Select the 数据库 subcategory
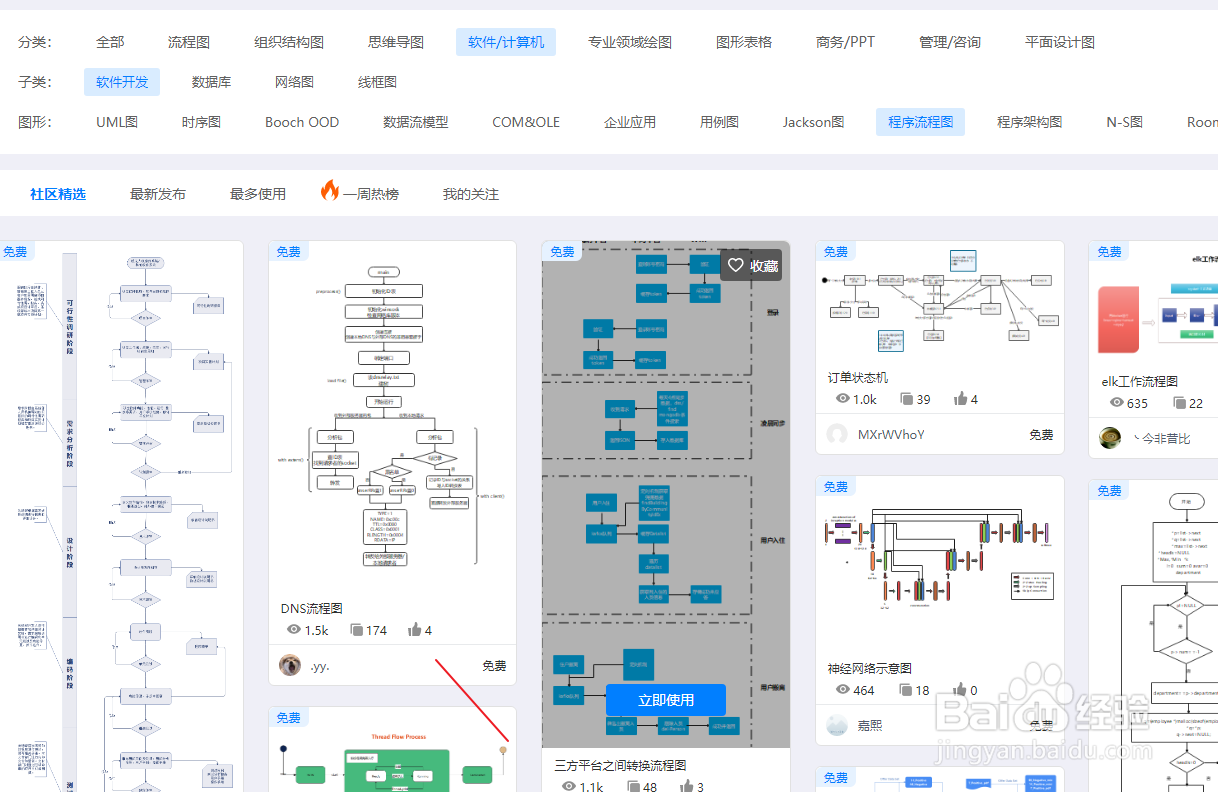Viewport: 1218px width, 792px height. (211, 81)
